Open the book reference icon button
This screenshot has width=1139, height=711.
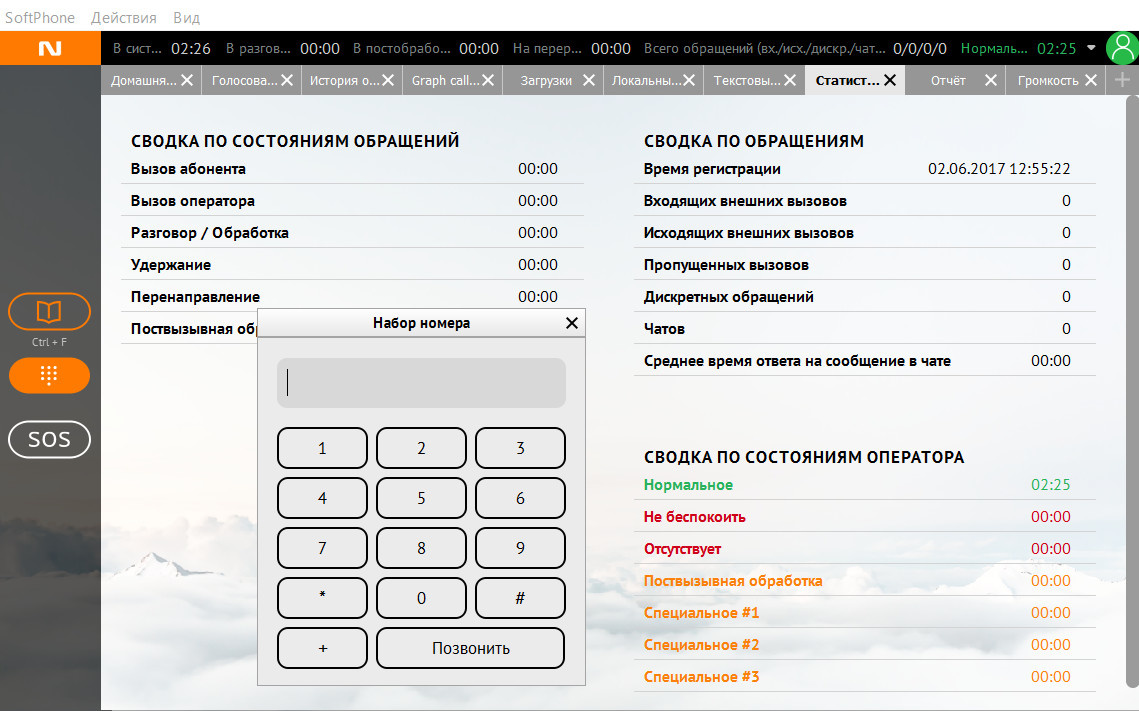(49, 312)
